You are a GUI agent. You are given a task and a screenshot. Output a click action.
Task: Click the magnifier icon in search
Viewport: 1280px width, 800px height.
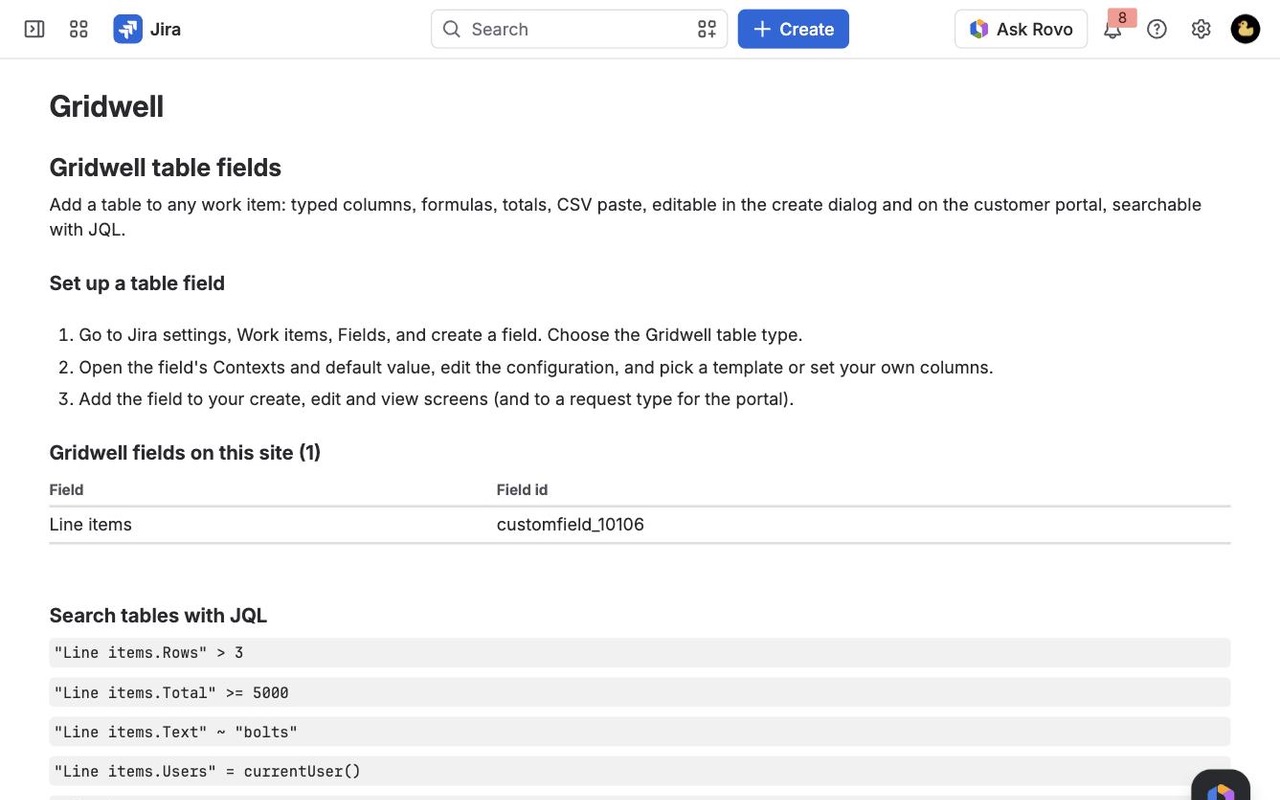click(x=452, y=29)
